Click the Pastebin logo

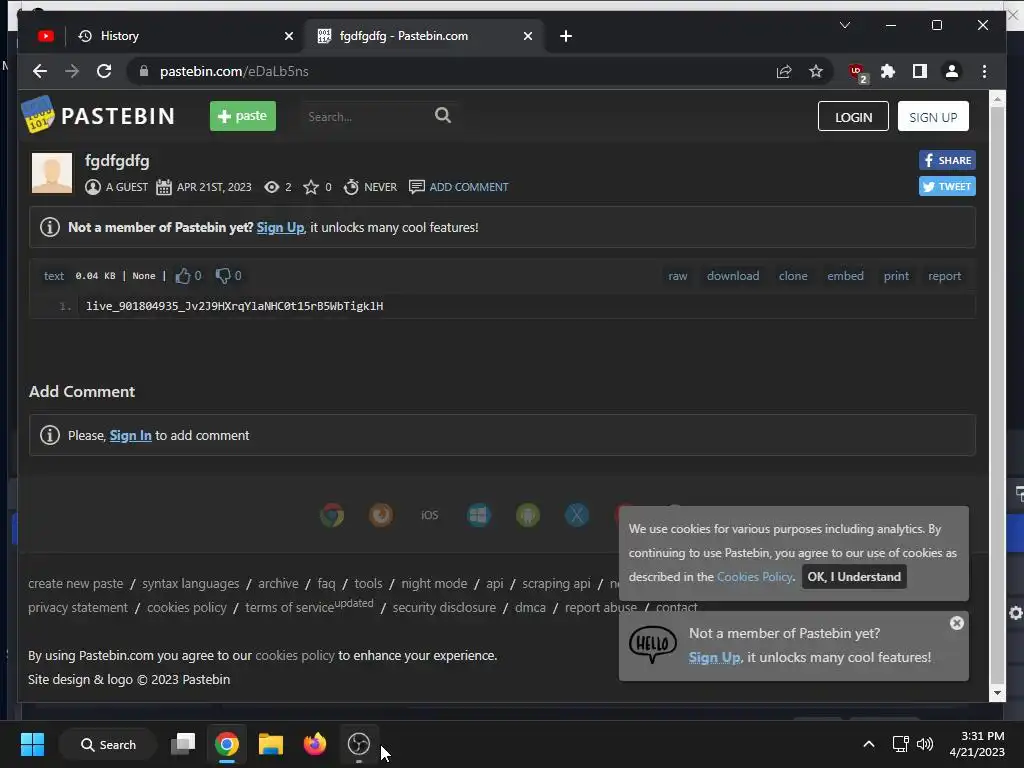[98, 115]
